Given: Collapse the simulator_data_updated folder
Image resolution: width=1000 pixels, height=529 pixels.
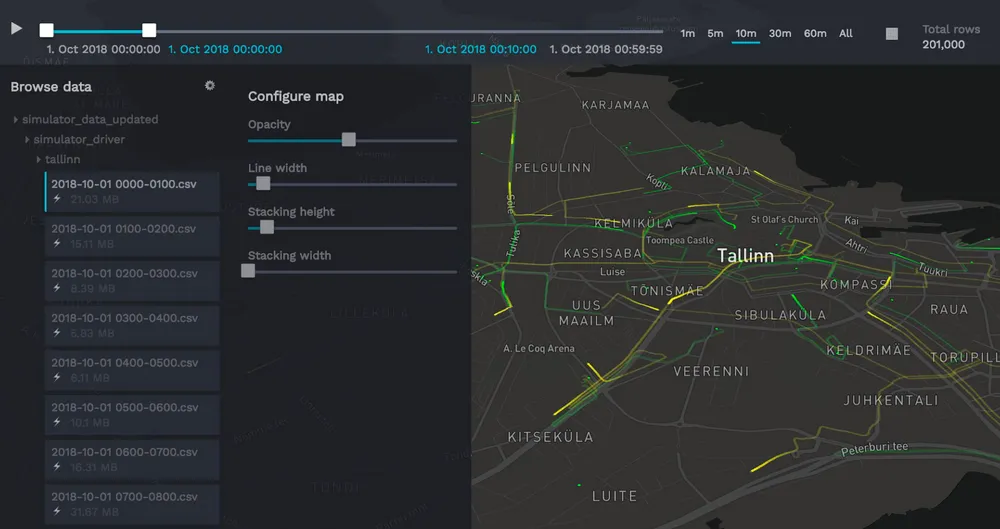Looking at the screenshot, I should 16,120.
